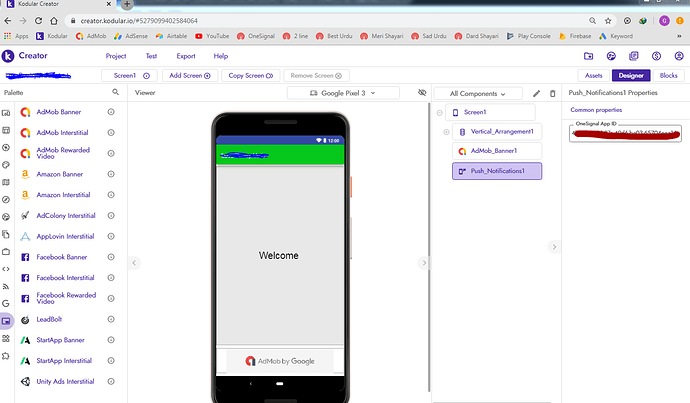
Task: Open info for Amazon Banner component
Action: [111, 174]
